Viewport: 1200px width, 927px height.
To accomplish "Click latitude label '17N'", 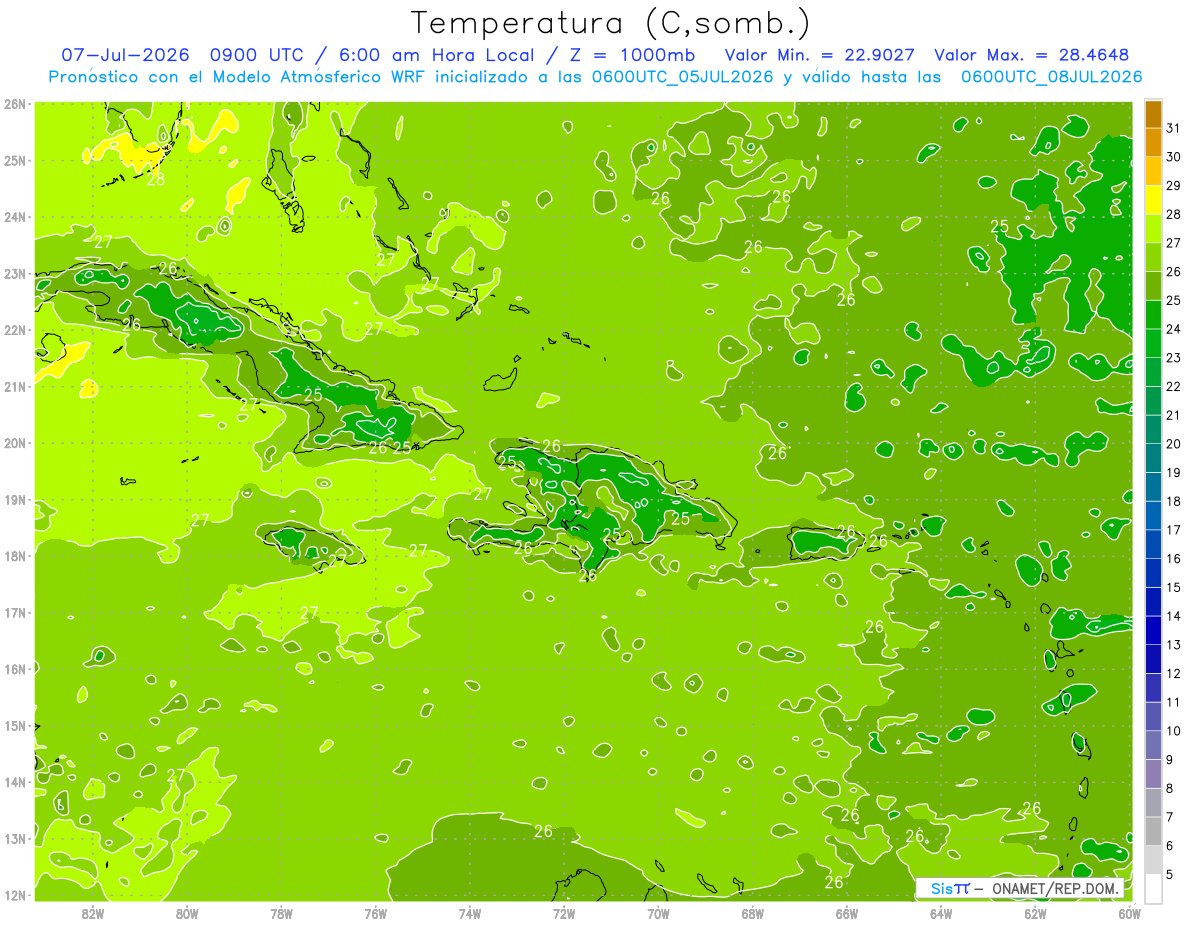I will [15, 612].
